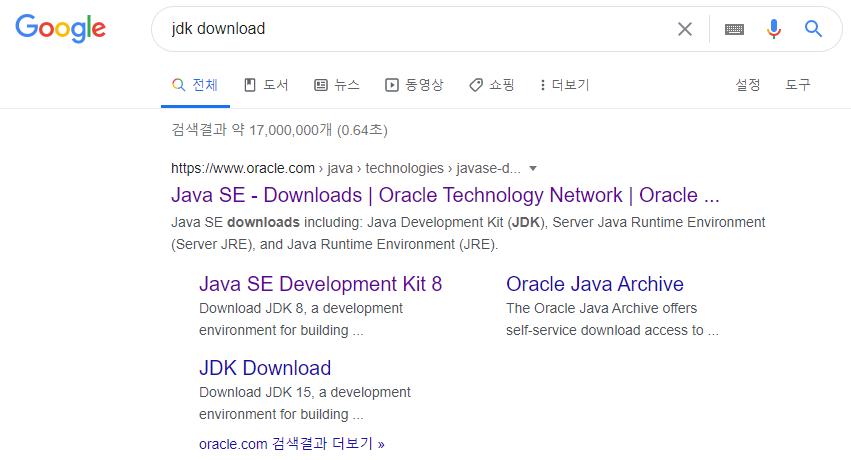Clear the search box with the X icon

point(685,29)
